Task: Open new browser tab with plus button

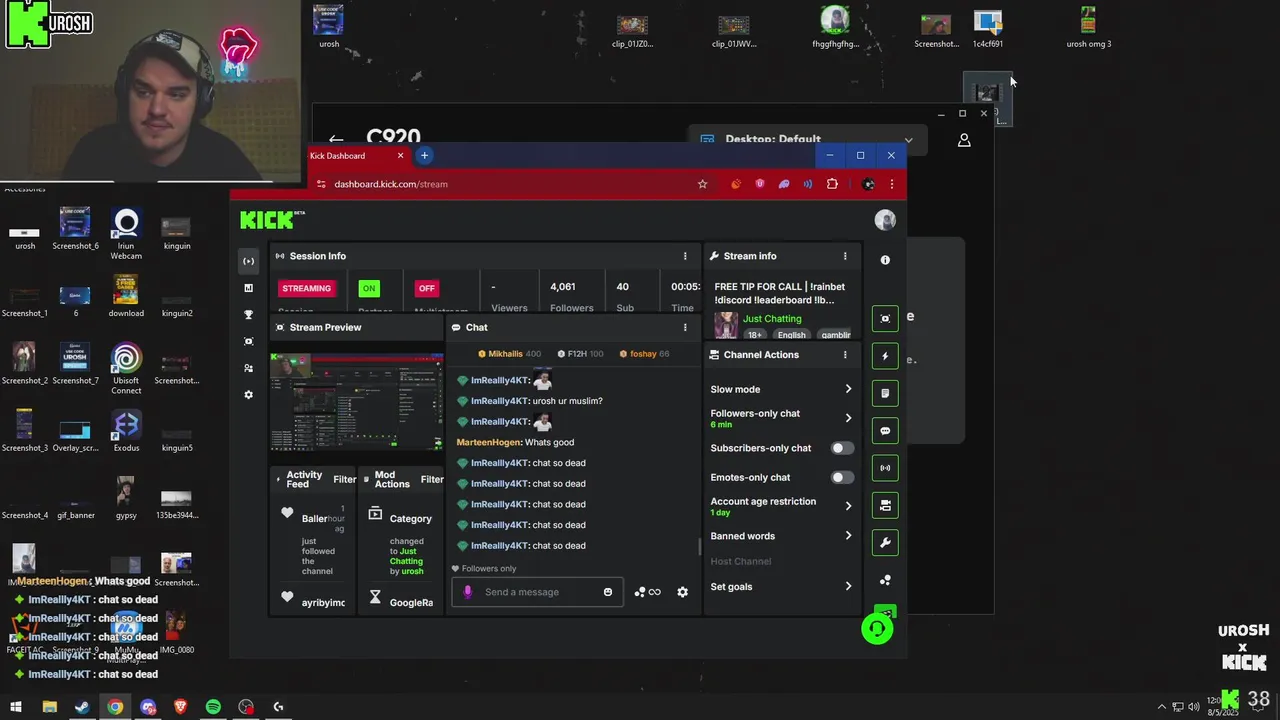Action: 424,155
